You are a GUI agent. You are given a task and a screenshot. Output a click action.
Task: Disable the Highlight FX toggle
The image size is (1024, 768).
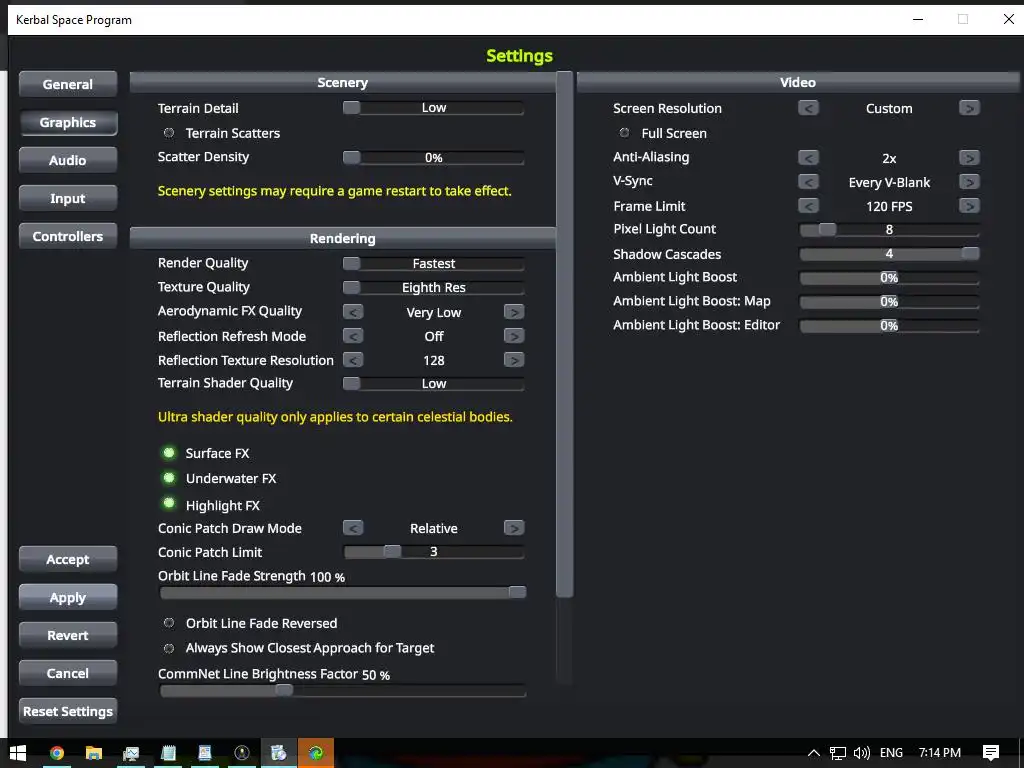pos(169,504)
